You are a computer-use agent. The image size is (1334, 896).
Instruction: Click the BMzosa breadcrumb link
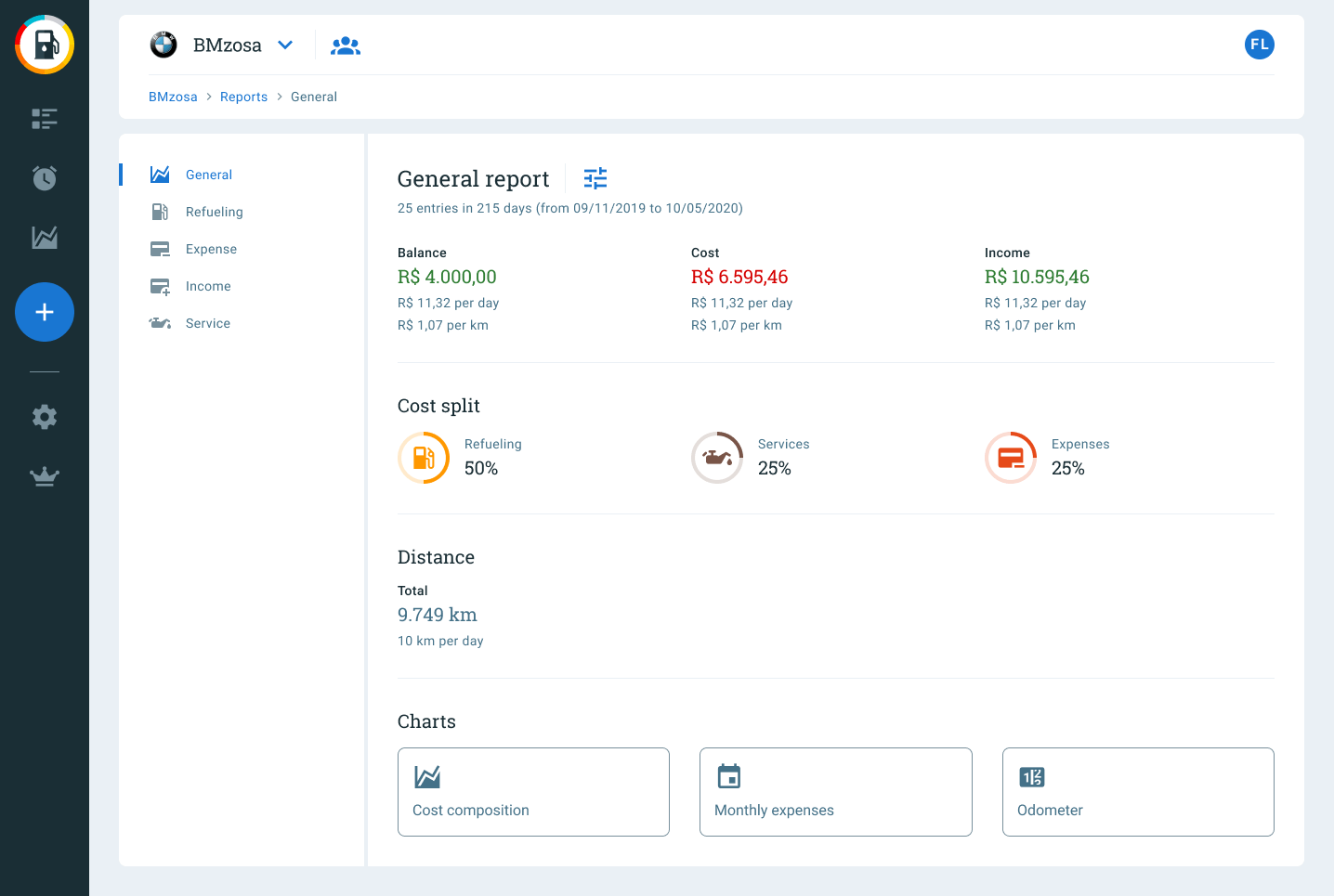pyautogui.click(x=173, y=97)
